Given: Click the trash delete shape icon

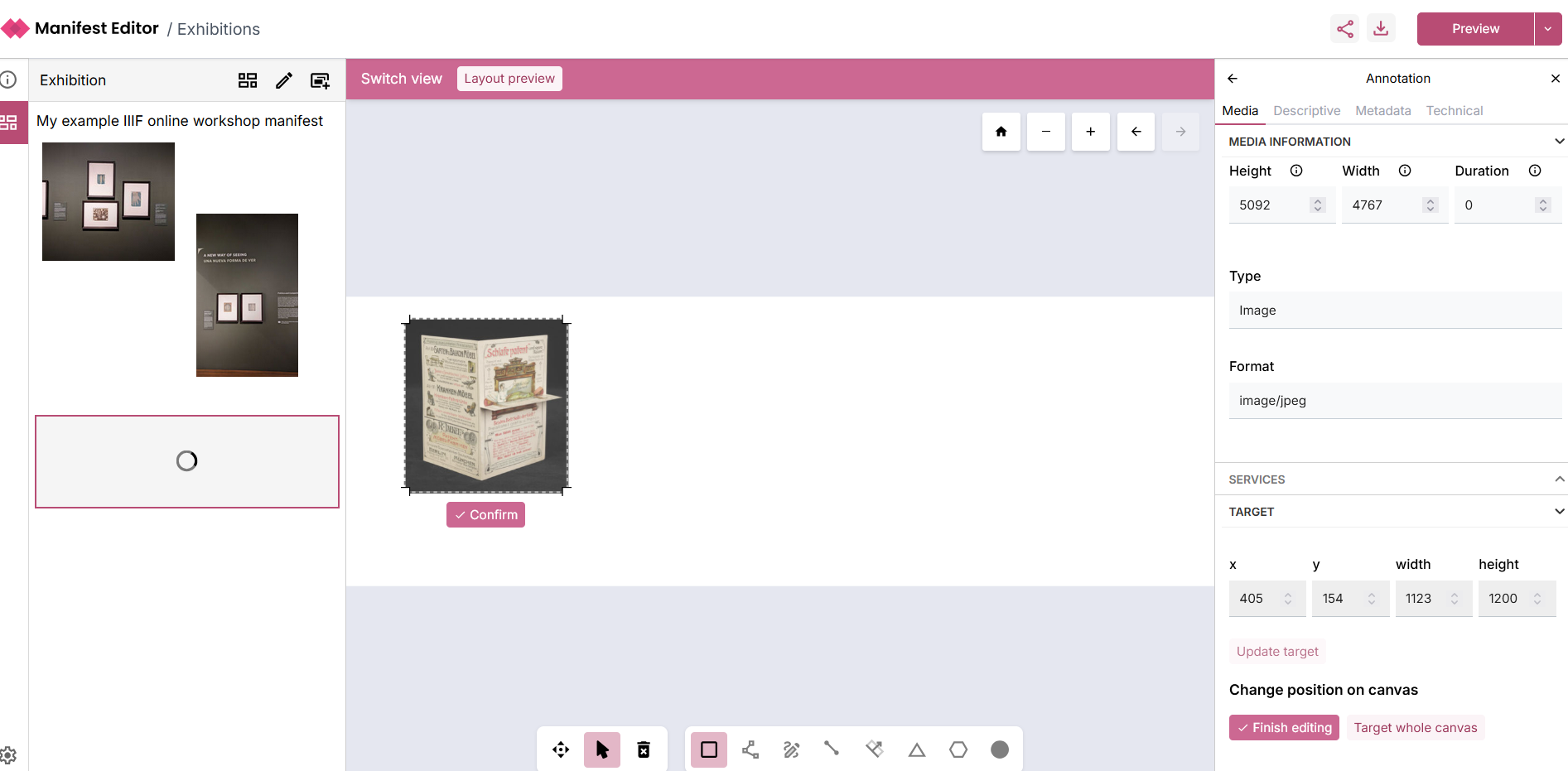Looking at the screenshot, I should 644,749.
